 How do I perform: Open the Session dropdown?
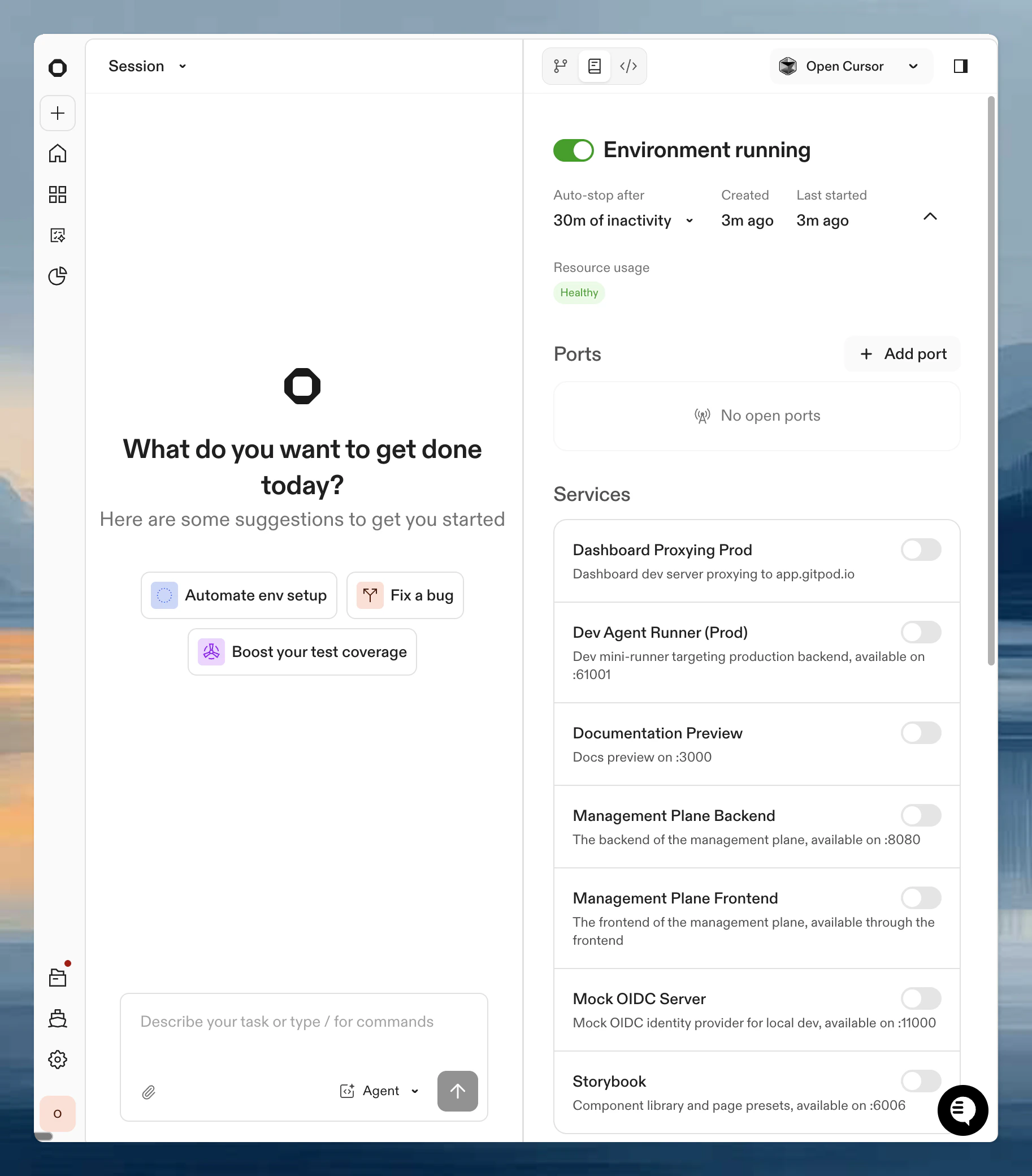146,66
